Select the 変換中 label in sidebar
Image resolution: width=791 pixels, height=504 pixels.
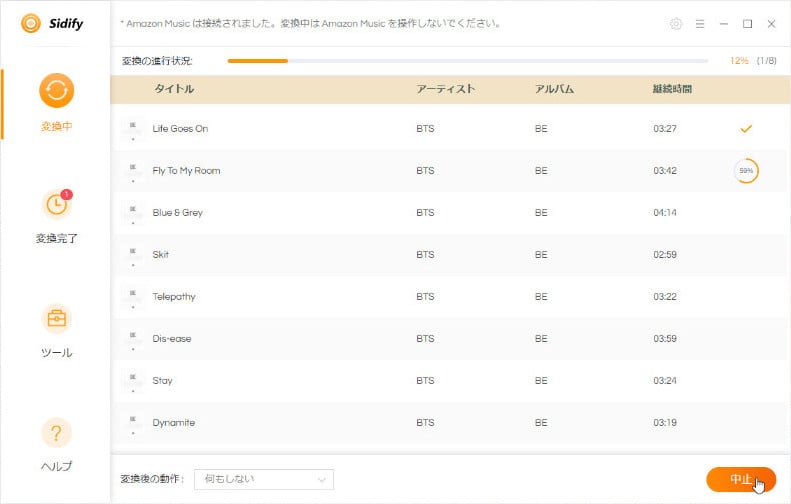point(56,126)
